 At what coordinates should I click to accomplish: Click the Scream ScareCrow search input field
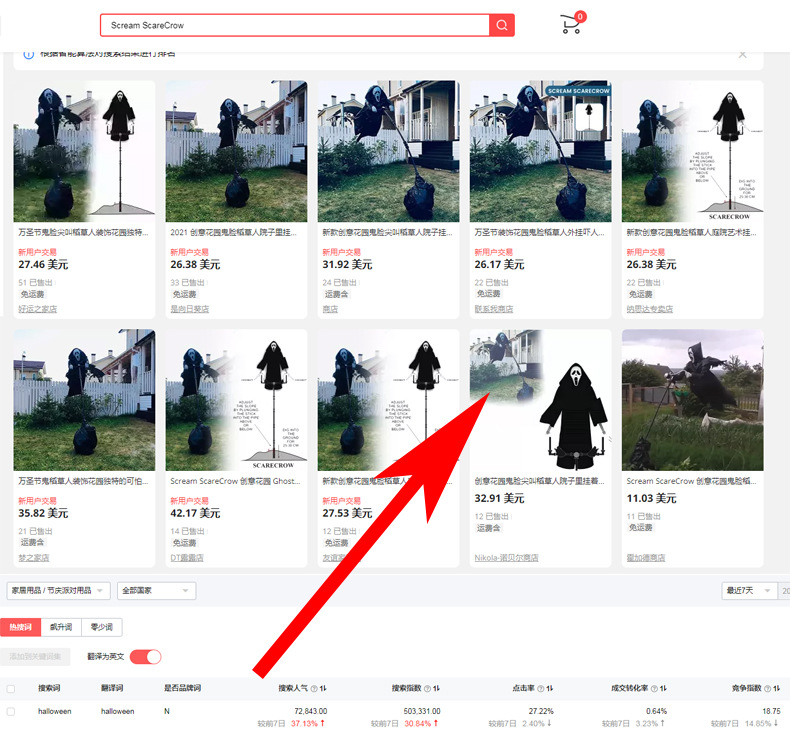click(x=295, y=25)
